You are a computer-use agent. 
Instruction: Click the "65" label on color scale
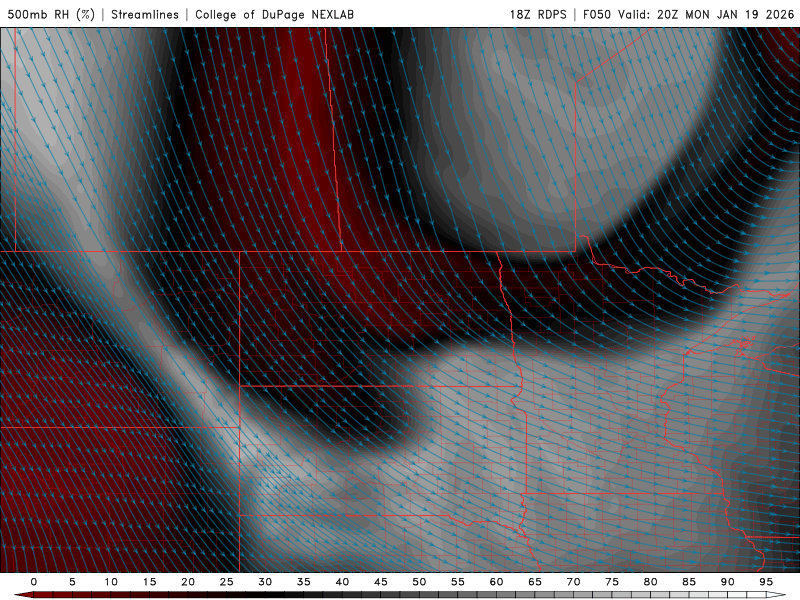pyautogui.click(x=535, y=582)
